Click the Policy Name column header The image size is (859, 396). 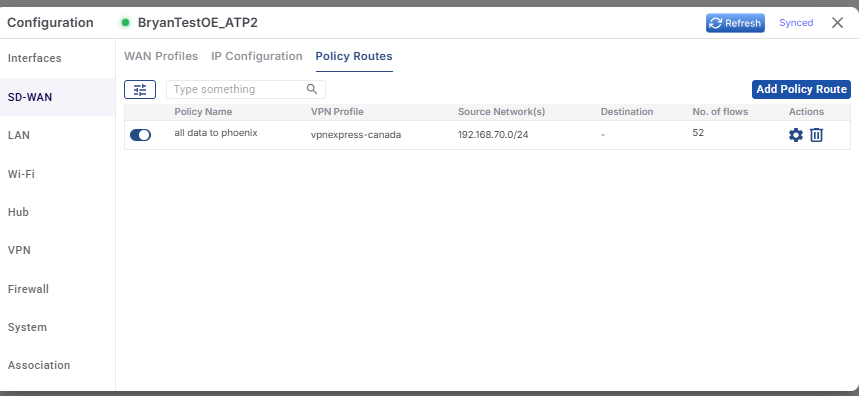(x=203, y=112)
